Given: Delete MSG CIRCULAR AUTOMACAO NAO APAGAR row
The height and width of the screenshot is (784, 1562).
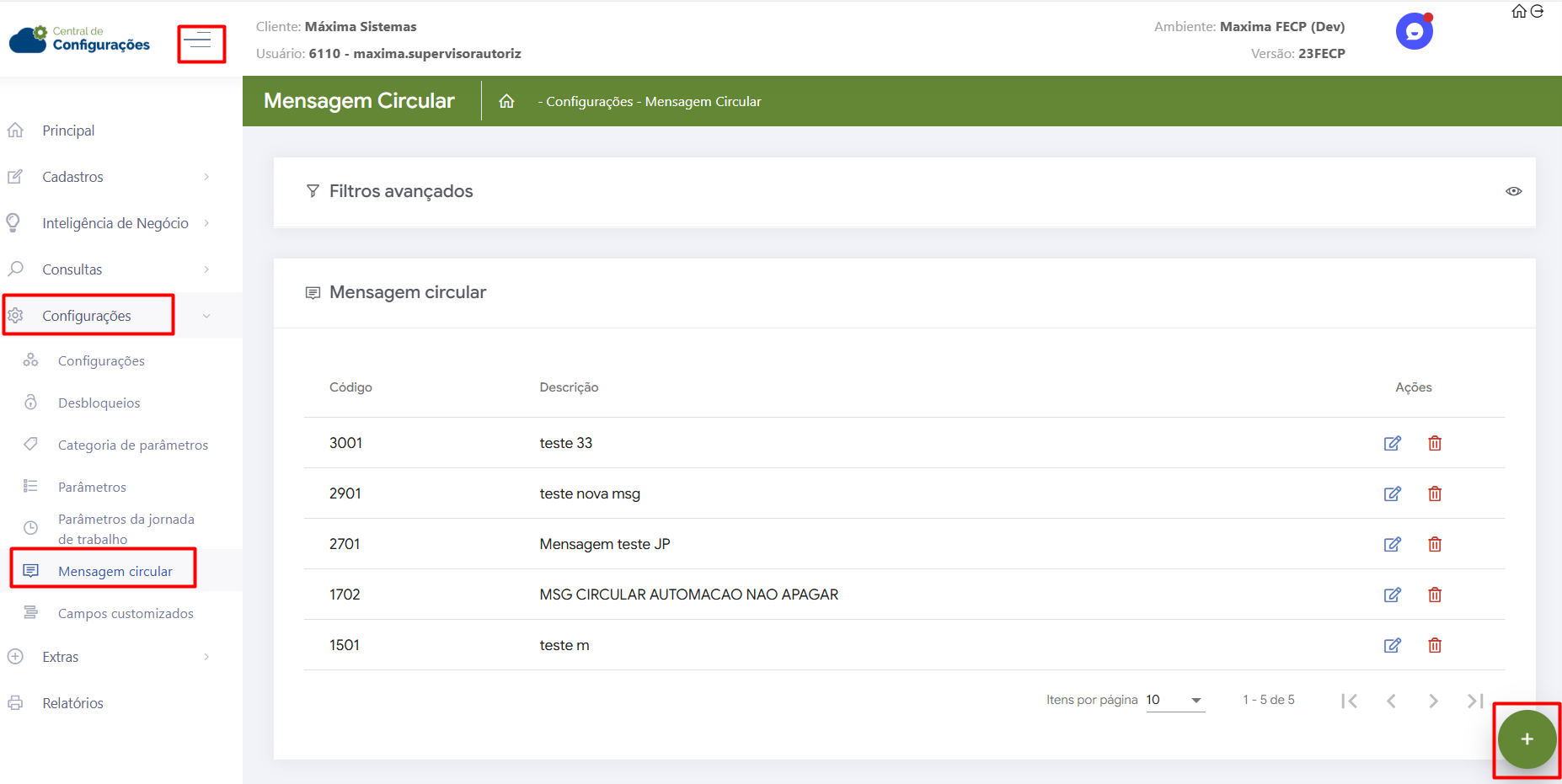Looking at the screenshot, I should pos(1434,595).
